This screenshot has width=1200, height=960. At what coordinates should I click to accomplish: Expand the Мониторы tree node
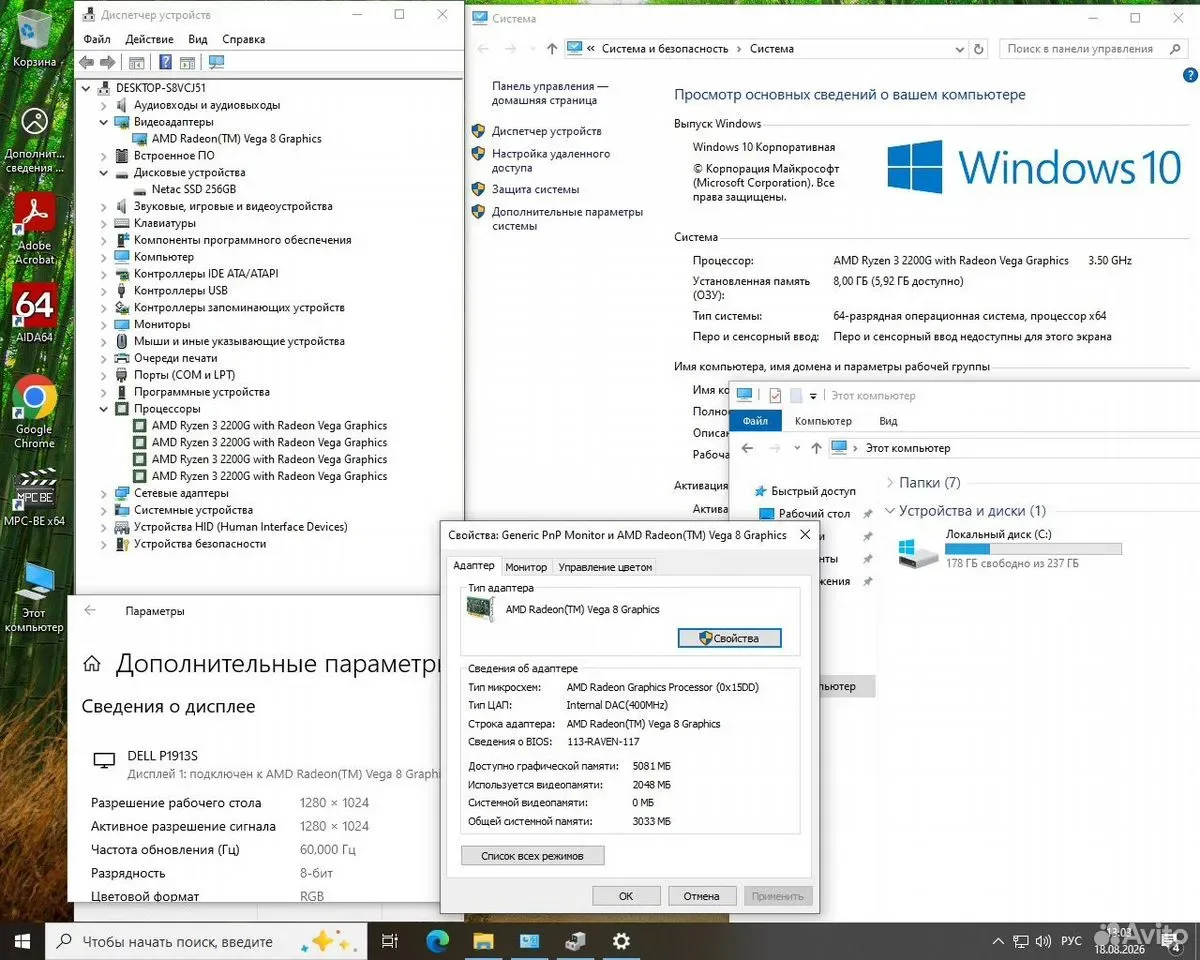[104, 324]
